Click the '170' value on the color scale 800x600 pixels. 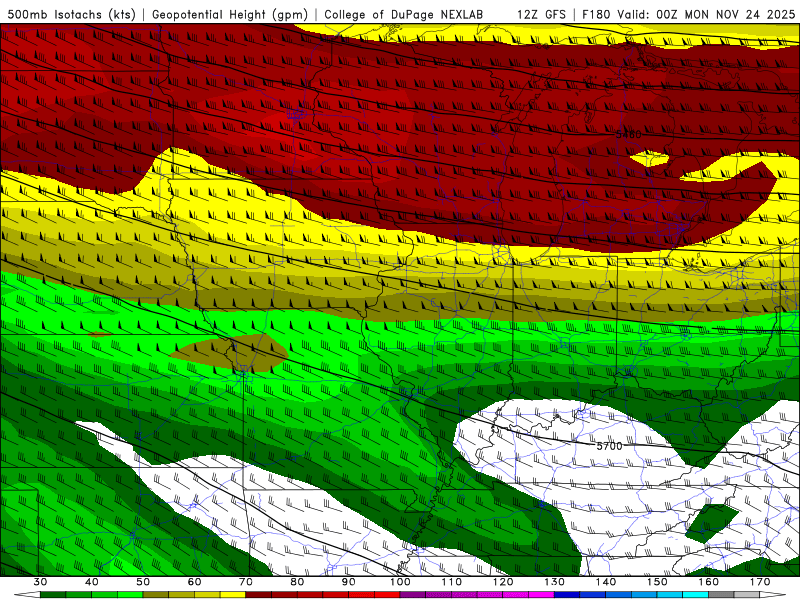coord(760,582)
